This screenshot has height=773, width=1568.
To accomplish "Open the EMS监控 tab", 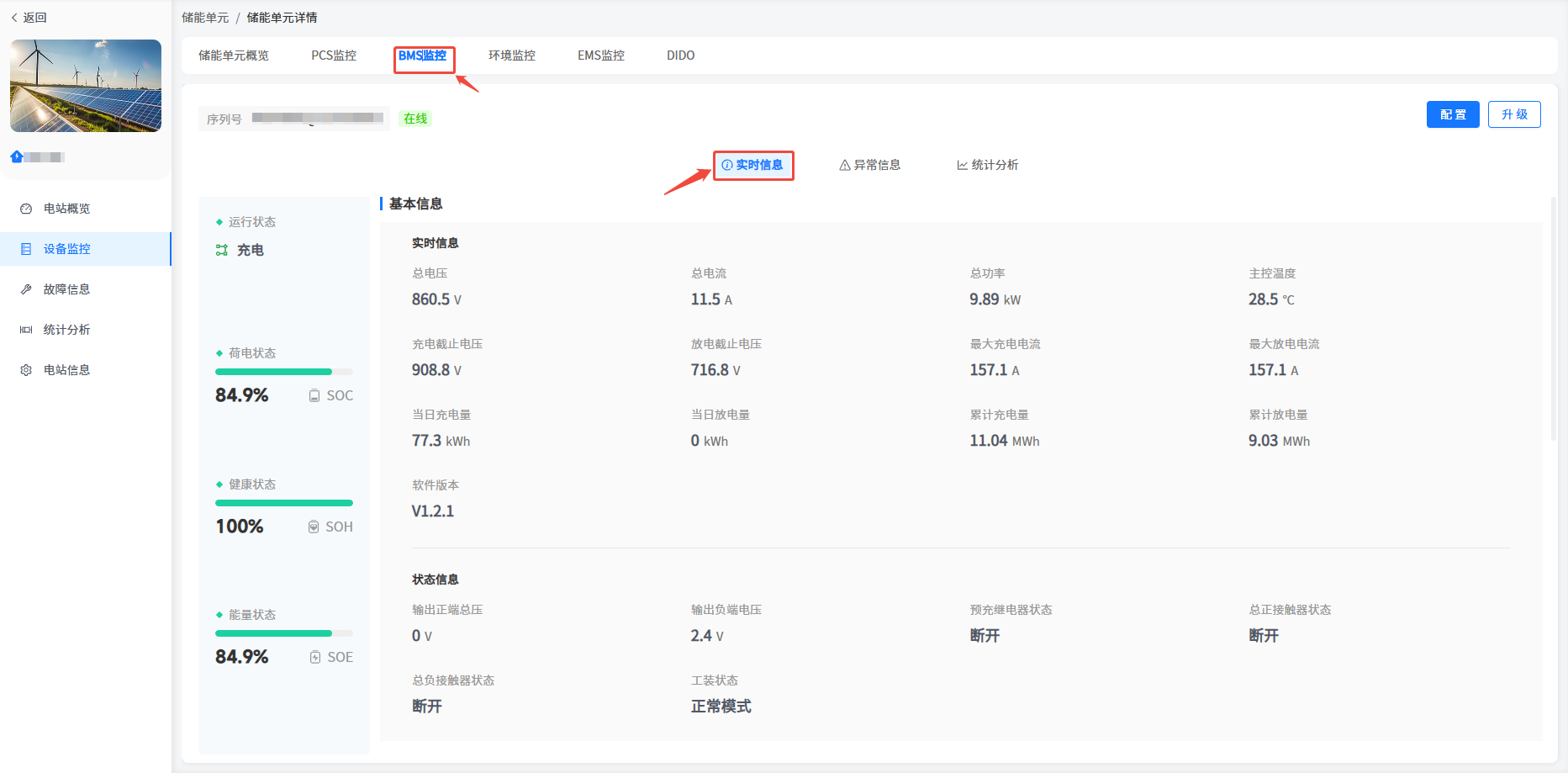I will [600, 56].
